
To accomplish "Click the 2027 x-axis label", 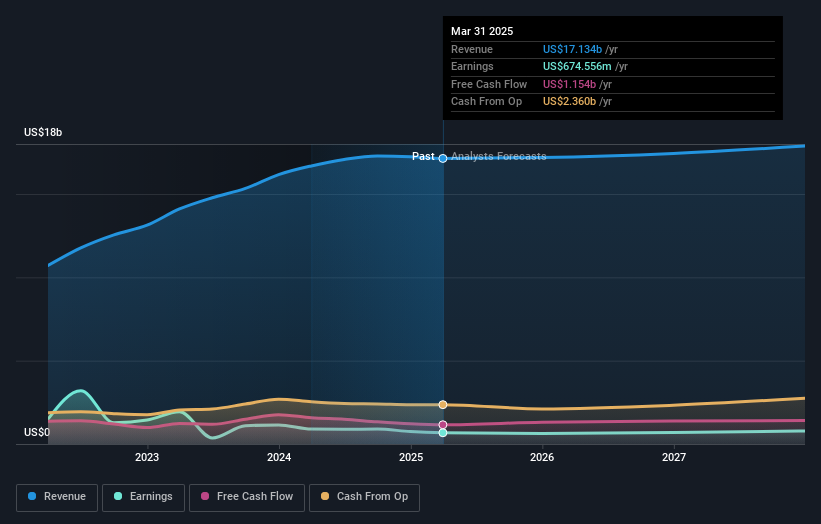I will [x=674, y=457].
